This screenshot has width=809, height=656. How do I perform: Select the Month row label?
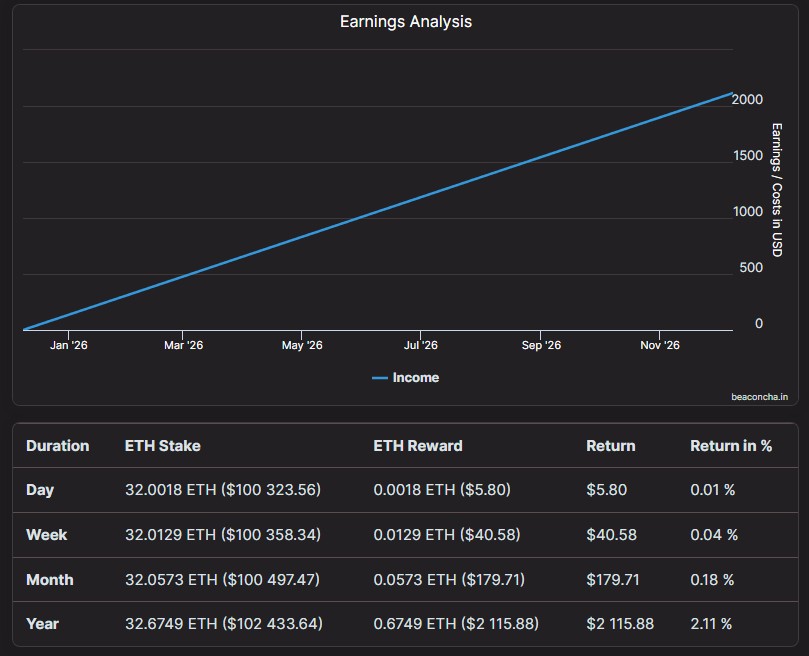point(49,580)
